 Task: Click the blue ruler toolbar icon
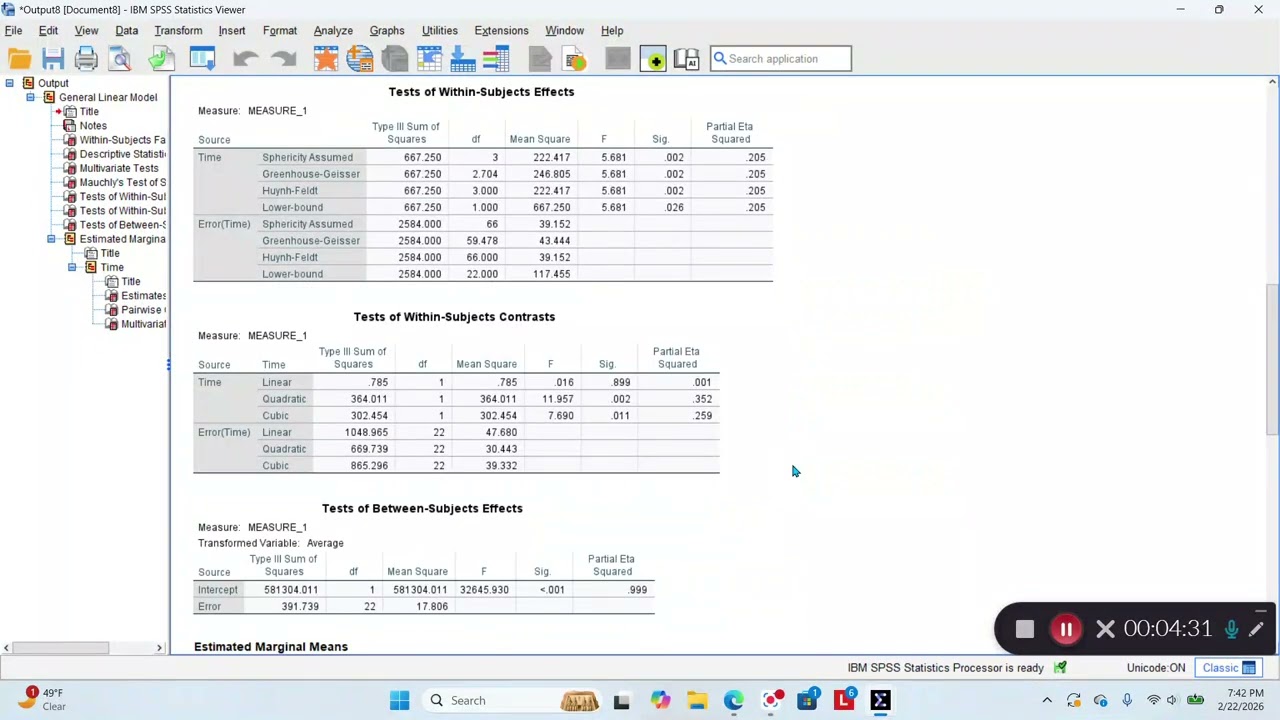463,59
